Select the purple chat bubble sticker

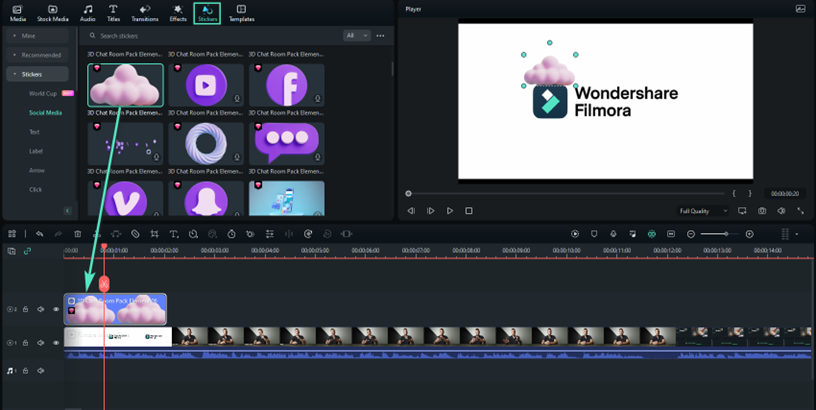click(287, 144)
